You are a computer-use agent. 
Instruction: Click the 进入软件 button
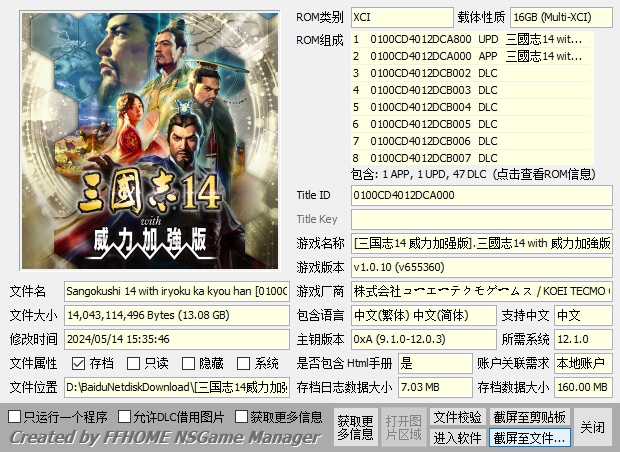coord(457,438)
